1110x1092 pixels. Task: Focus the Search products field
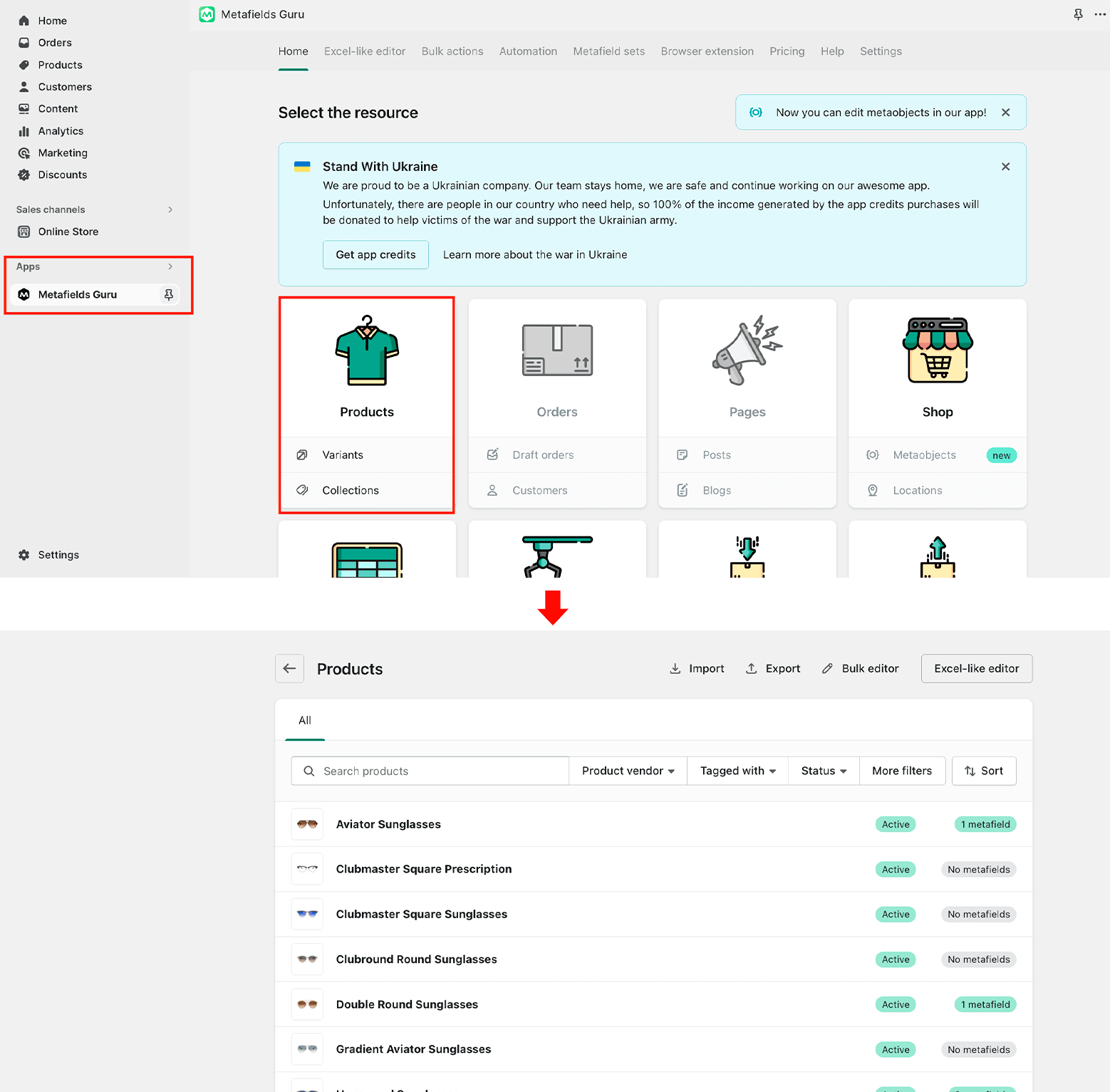[430, 771]
